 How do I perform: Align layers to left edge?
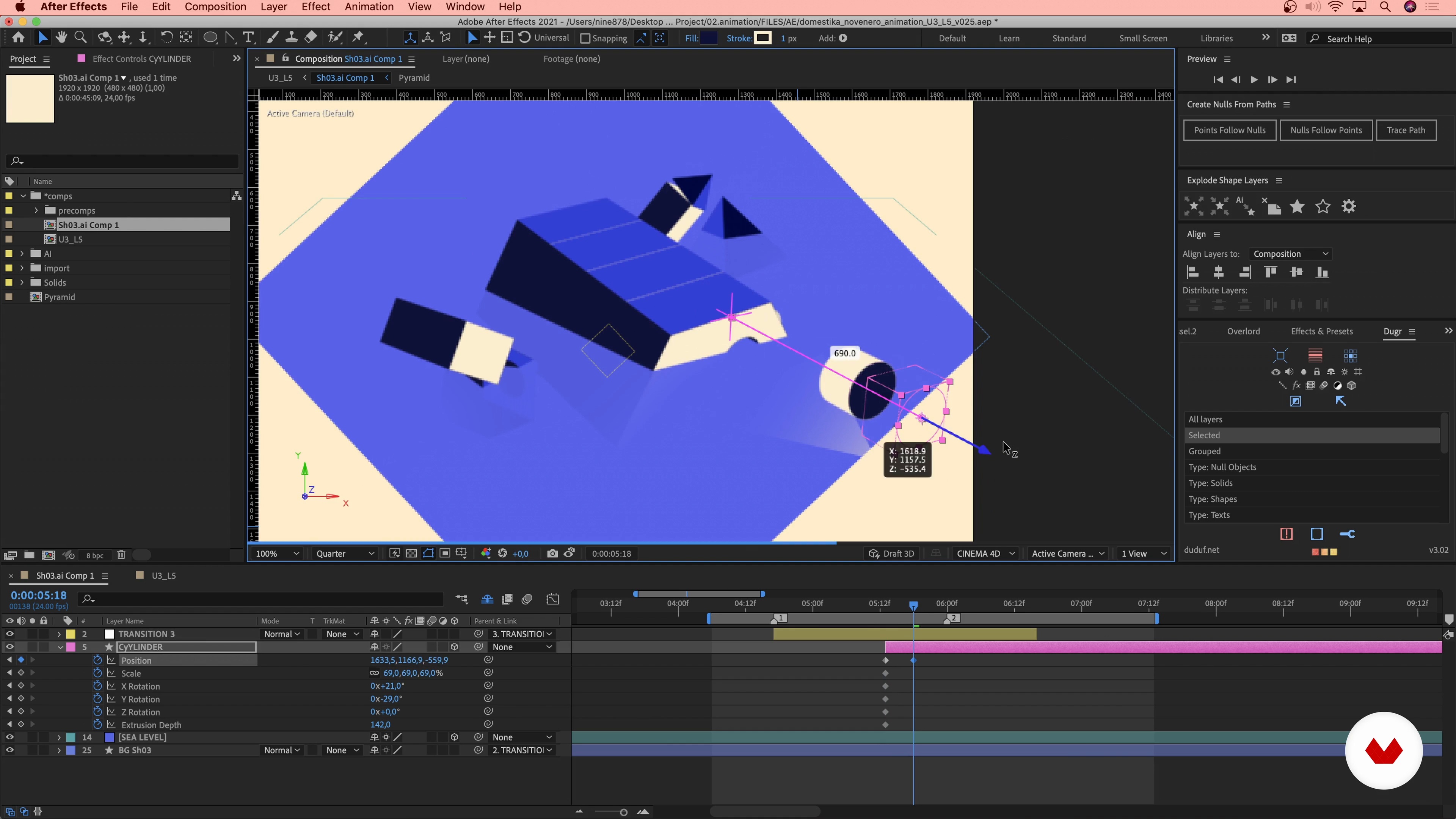1192,273
